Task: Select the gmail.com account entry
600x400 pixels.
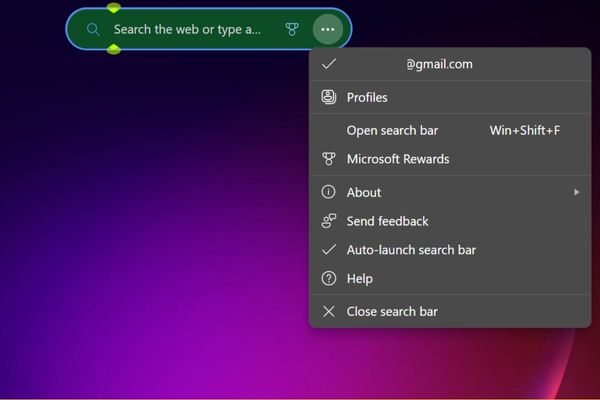Action: 439,64
